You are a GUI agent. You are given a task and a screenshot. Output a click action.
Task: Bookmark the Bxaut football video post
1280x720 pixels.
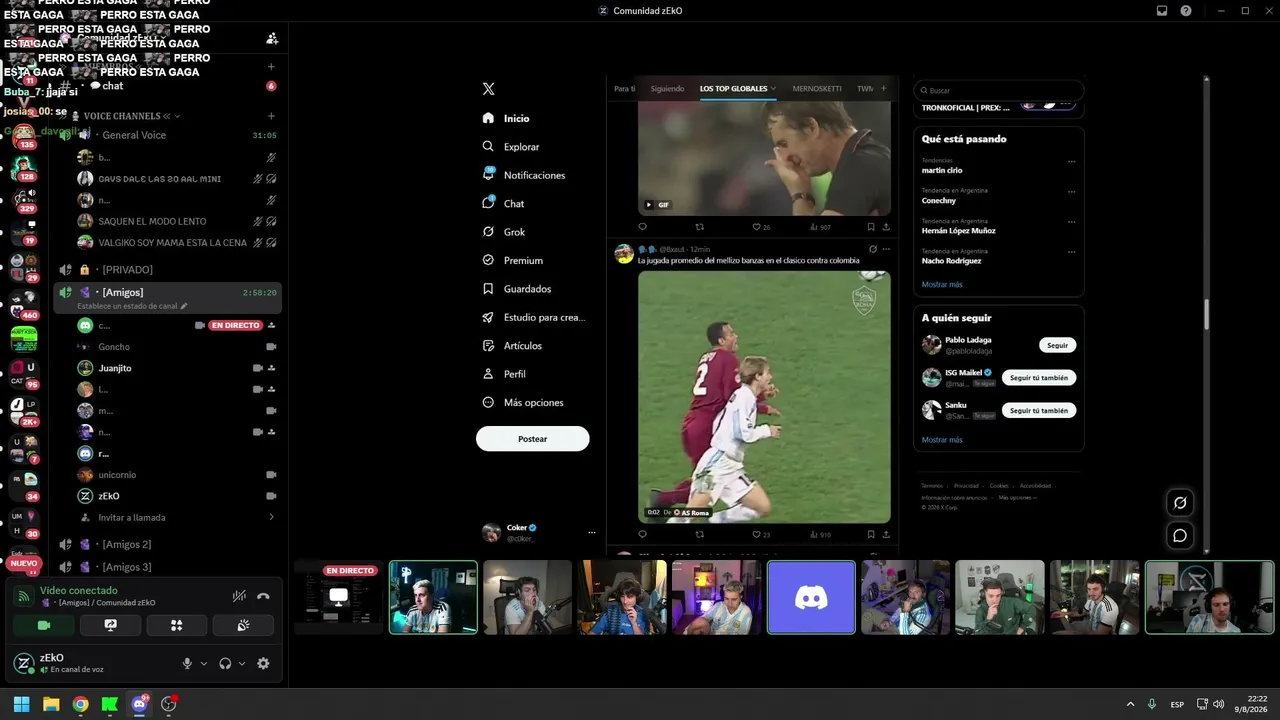click(871, 534)
